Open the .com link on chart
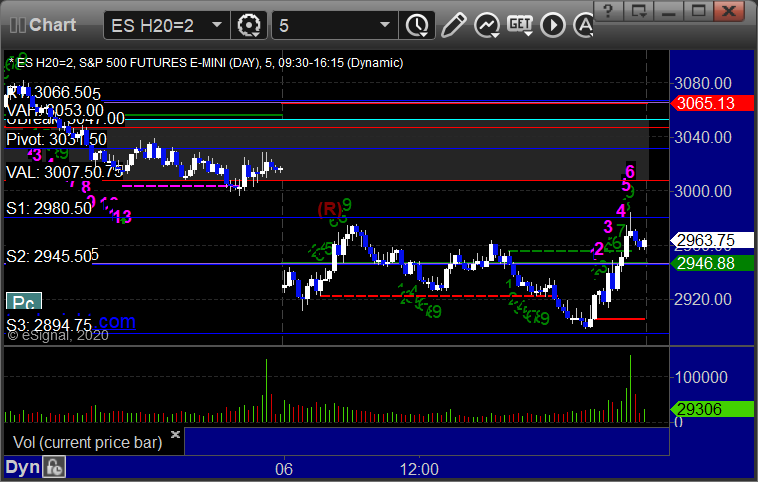Screen dimensions: 758x482 click(117, 321)
